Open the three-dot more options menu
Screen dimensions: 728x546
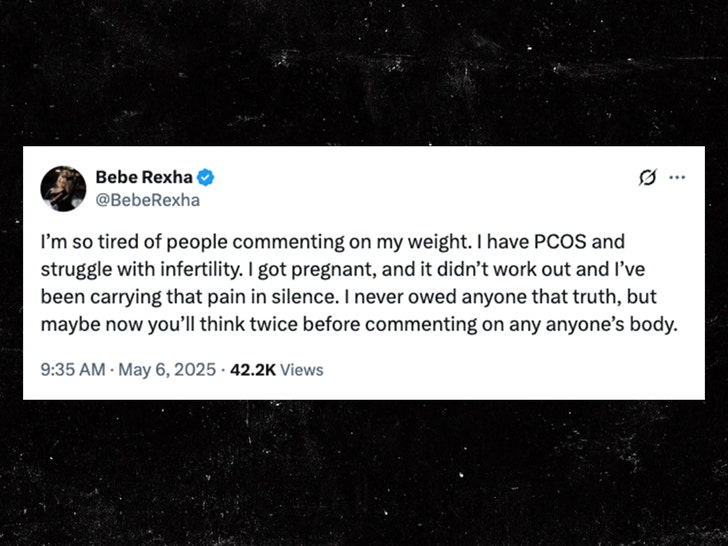click(678, 178)
